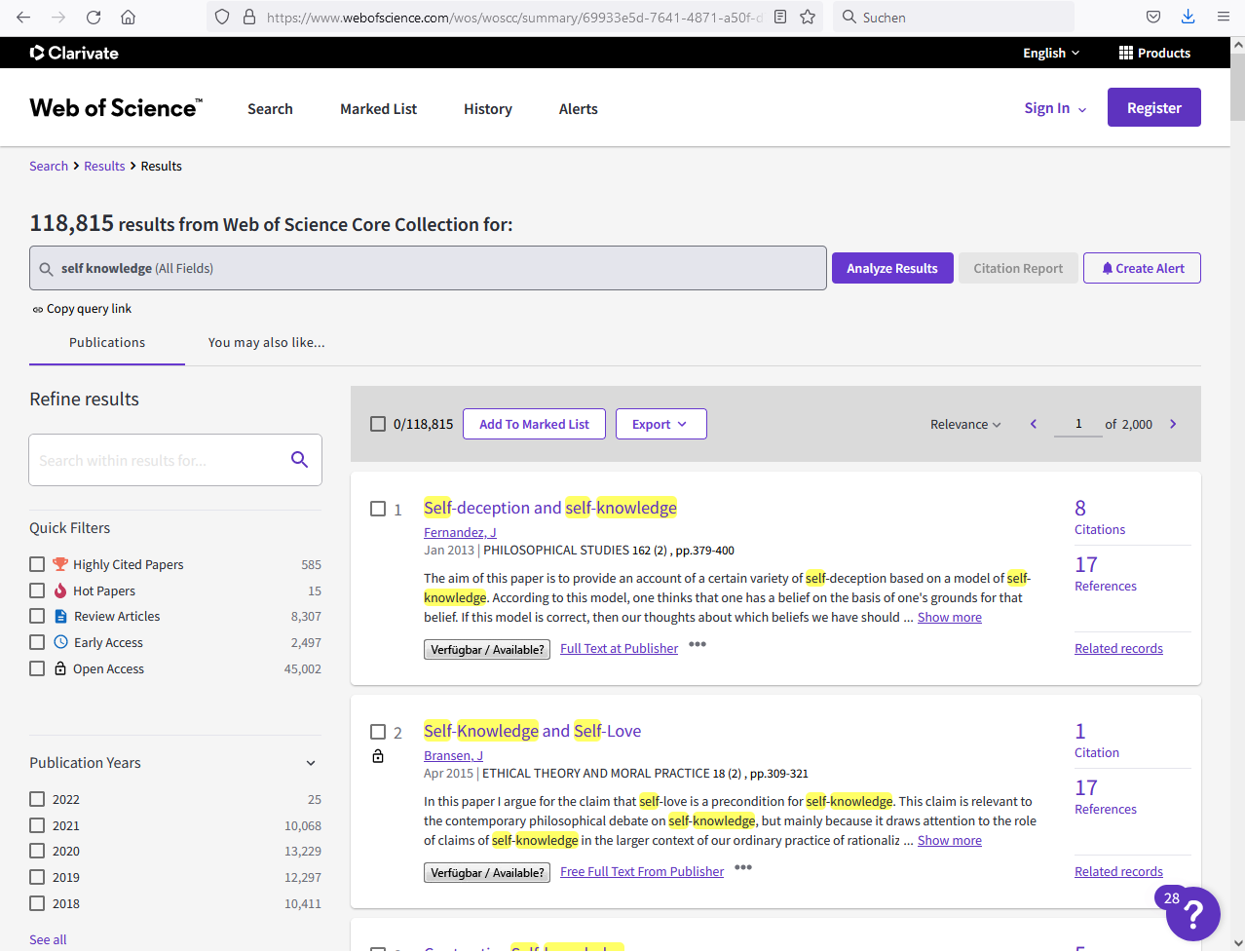Image resolution: width=1245 pixels, height=952 pixels.
Task: Switch to the You may also like tab
Action: click(267, 343)
